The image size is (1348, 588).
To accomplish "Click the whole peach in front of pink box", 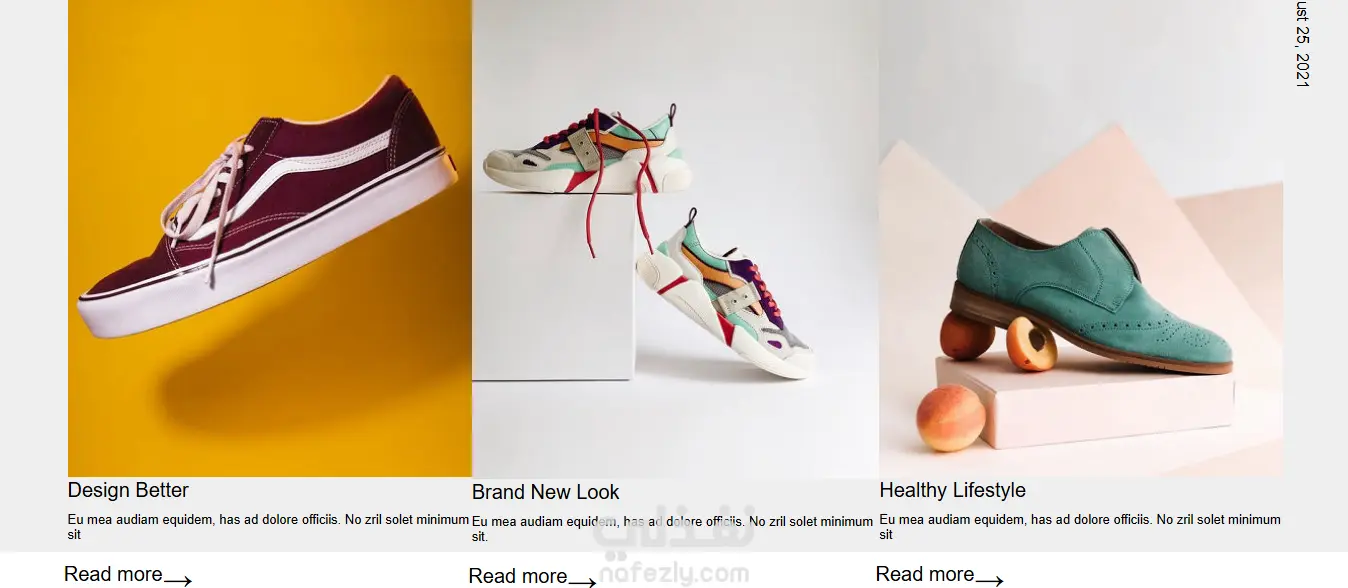I will [950, 417].
